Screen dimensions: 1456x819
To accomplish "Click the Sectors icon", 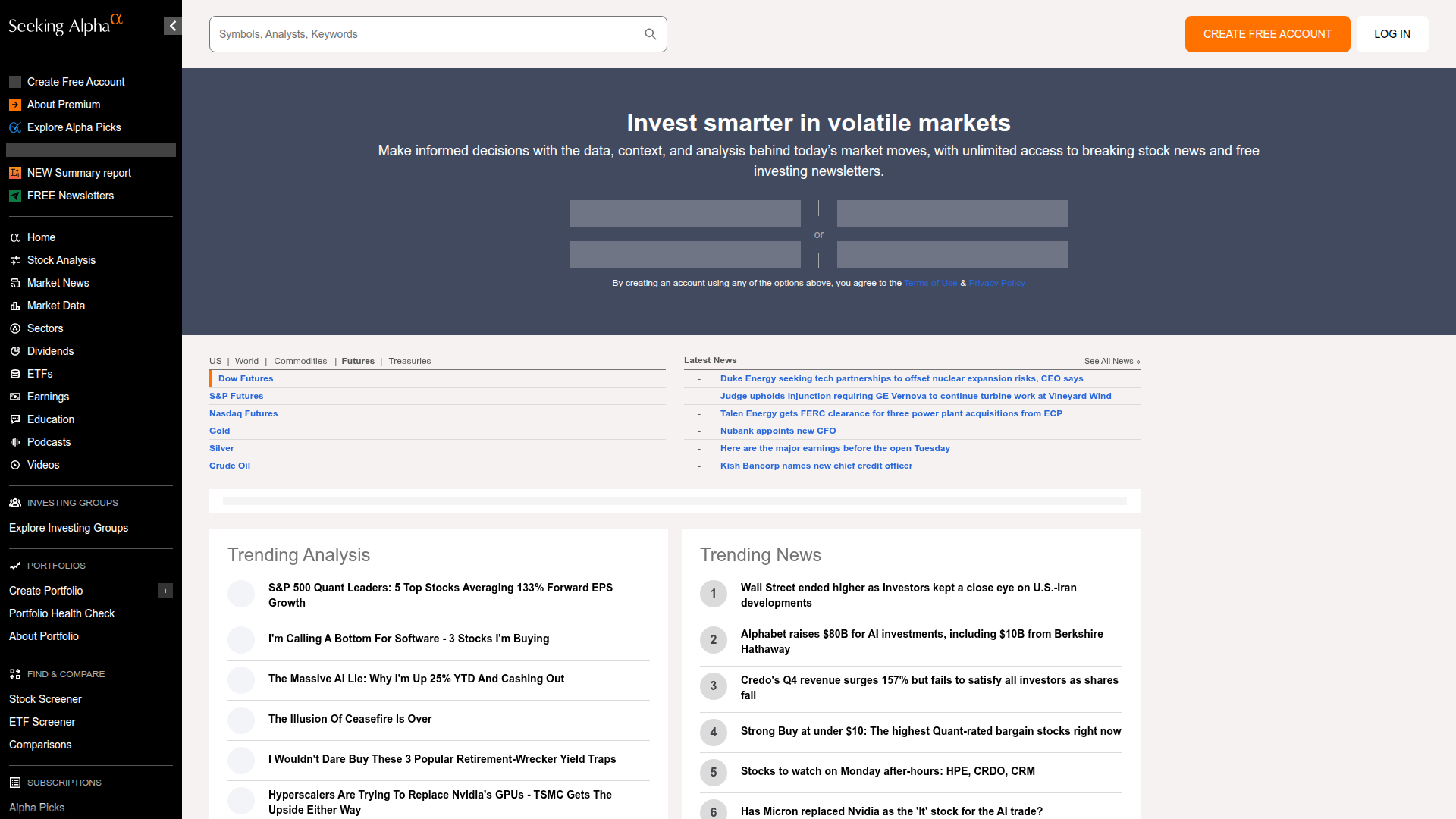I will tap(15, 328).
